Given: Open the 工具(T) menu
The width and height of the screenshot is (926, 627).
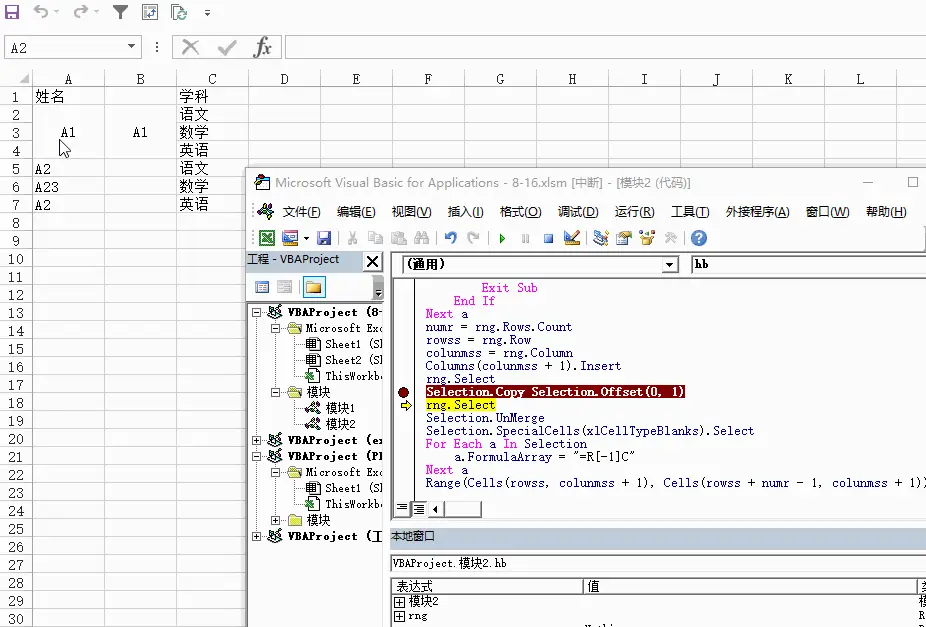Looking at the screenshot, I should point(690,212).
